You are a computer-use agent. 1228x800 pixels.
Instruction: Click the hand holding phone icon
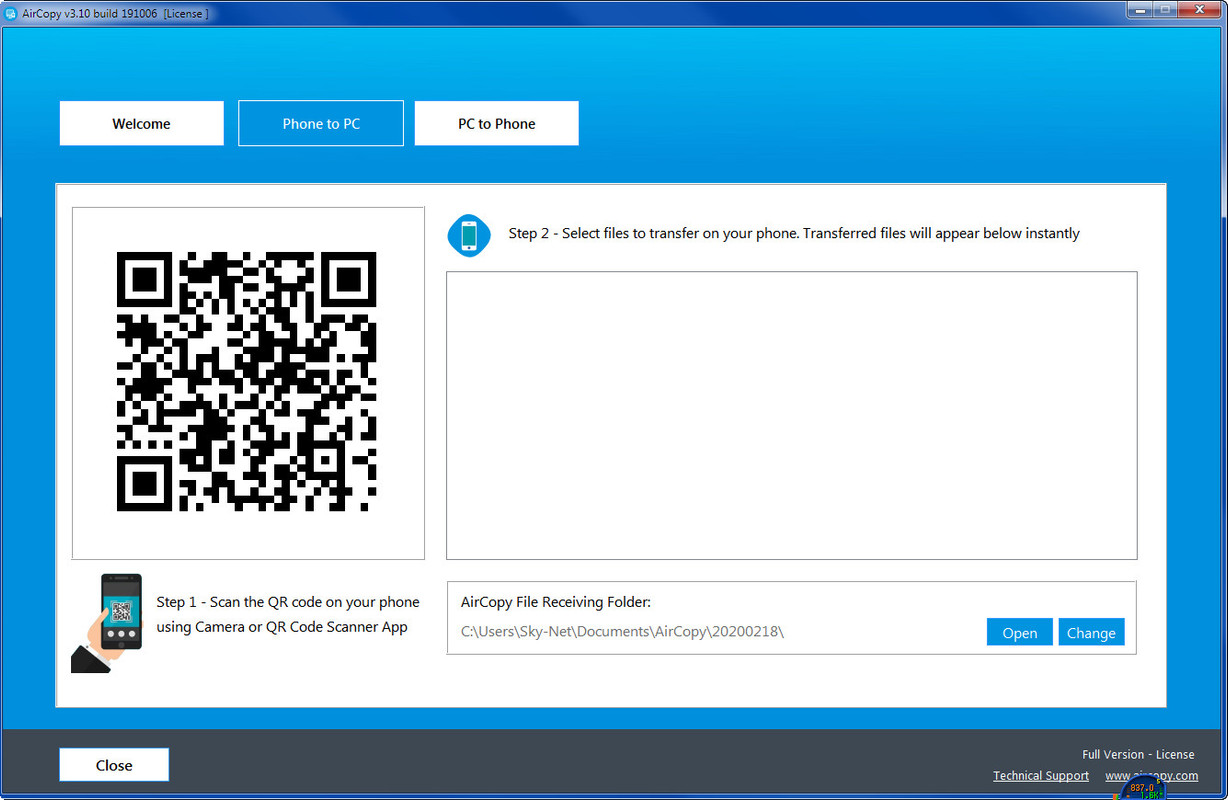[x=107, y=623]
